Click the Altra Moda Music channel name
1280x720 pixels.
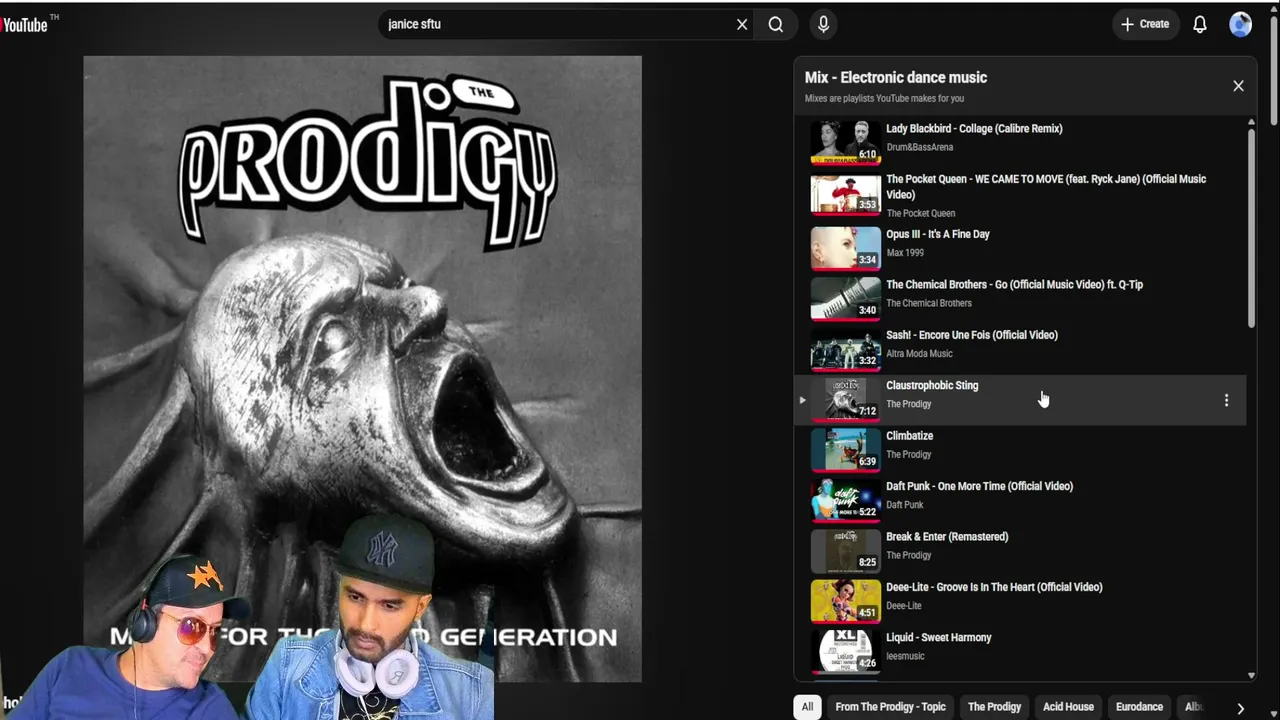(x=919, y=354)
